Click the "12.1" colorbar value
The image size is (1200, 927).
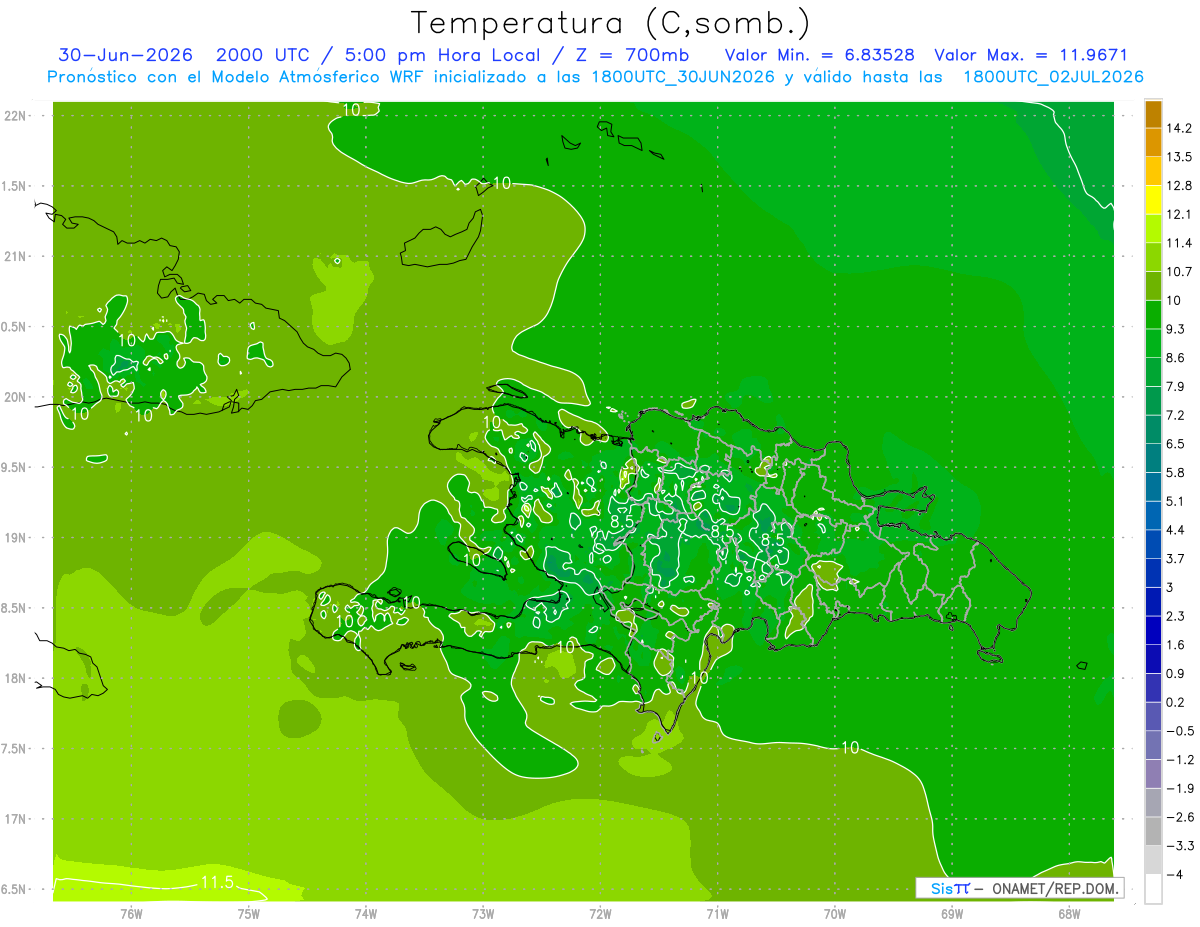pos(1180,214)
